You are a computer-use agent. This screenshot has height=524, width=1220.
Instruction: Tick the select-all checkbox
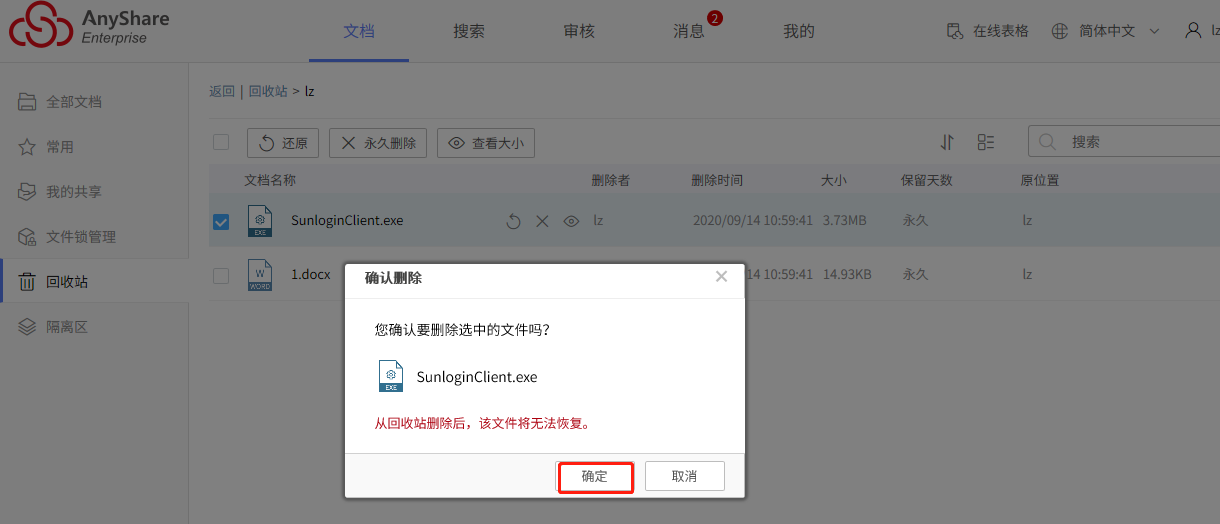(x=221, y=143)
